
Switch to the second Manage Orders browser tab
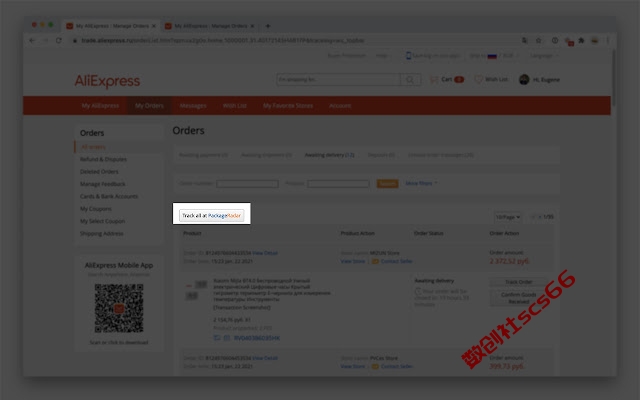click(x=210, y=26)
